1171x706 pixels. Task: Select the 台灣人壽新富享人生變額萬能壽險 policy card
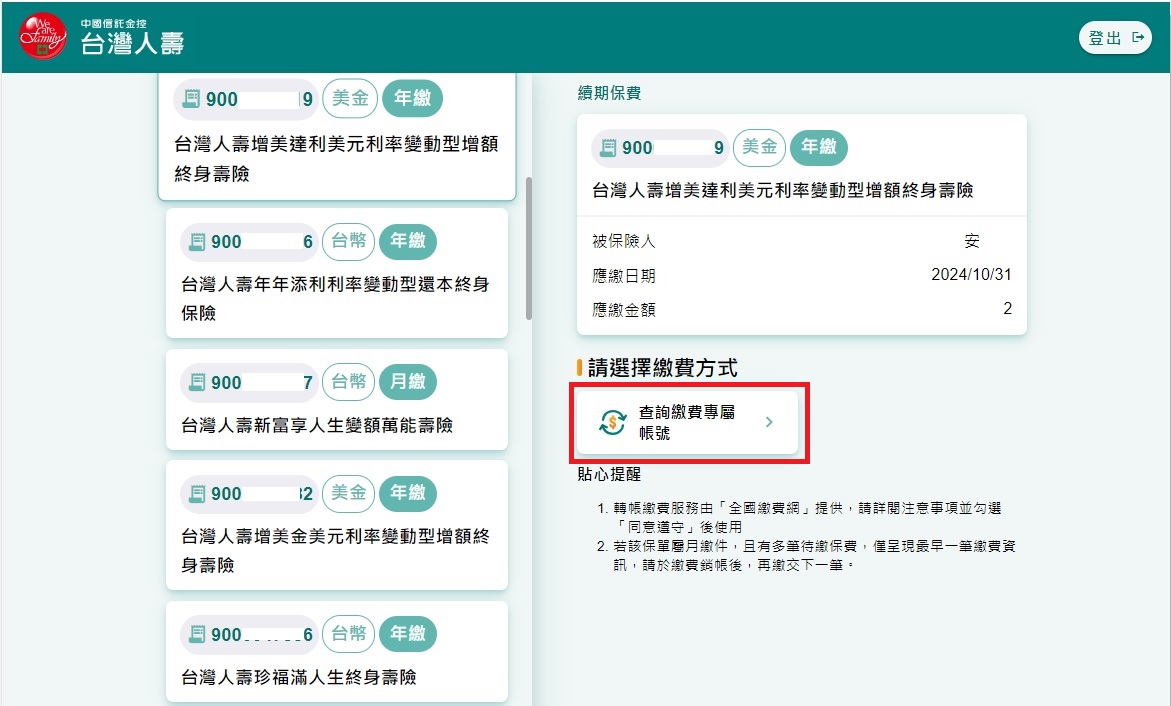337,400
